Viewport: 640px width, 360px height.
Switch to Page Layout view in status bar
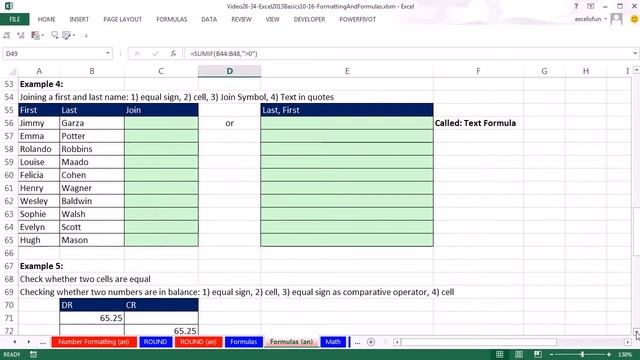[x=519, y=354]
